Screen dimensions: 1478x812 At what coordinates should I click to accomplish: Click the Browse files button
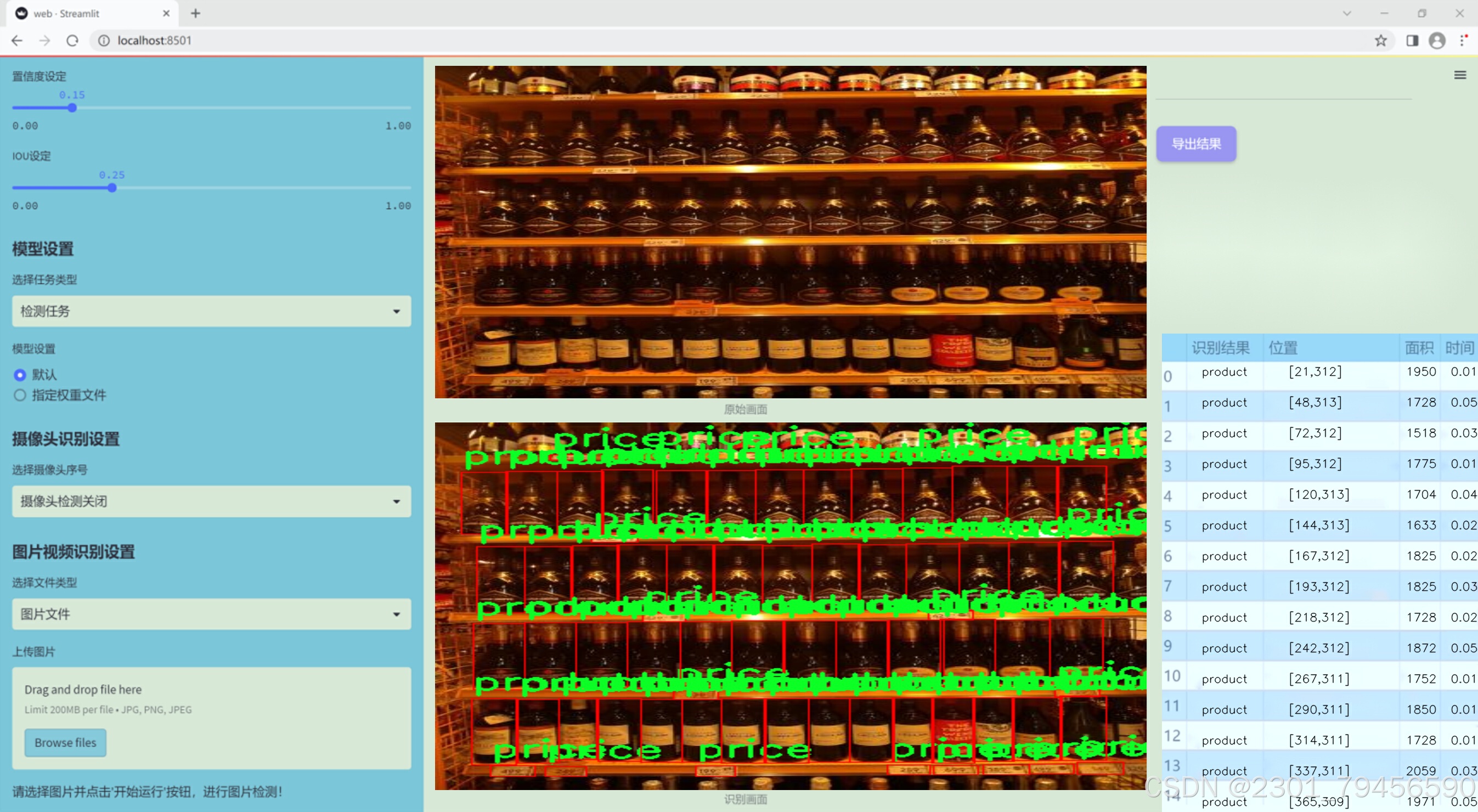tap(65, 742)
